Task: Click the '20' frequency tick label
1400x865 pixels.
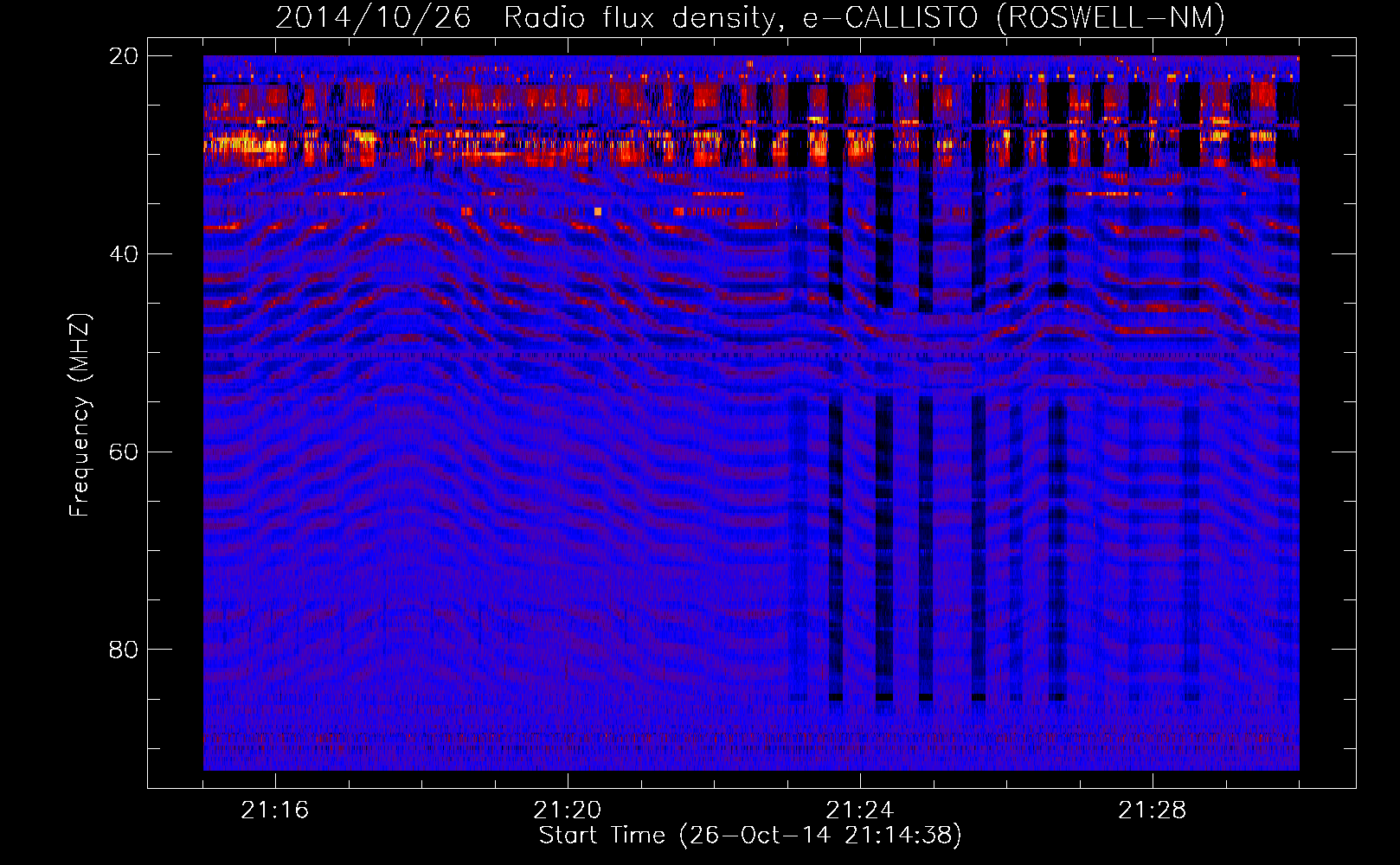Action: [x=124, y=56]
